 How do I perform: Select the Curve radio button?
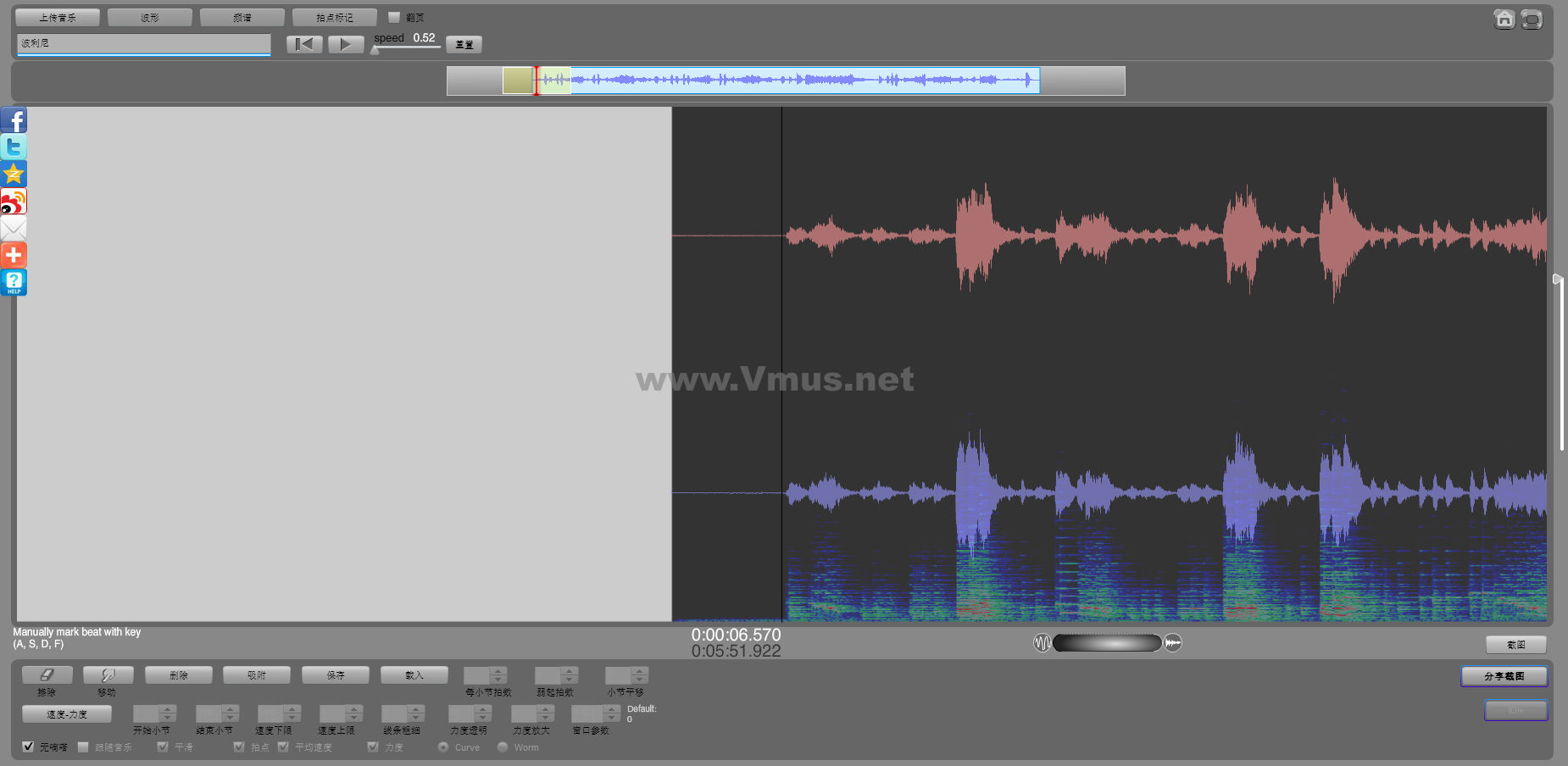[x=443, y=747]
